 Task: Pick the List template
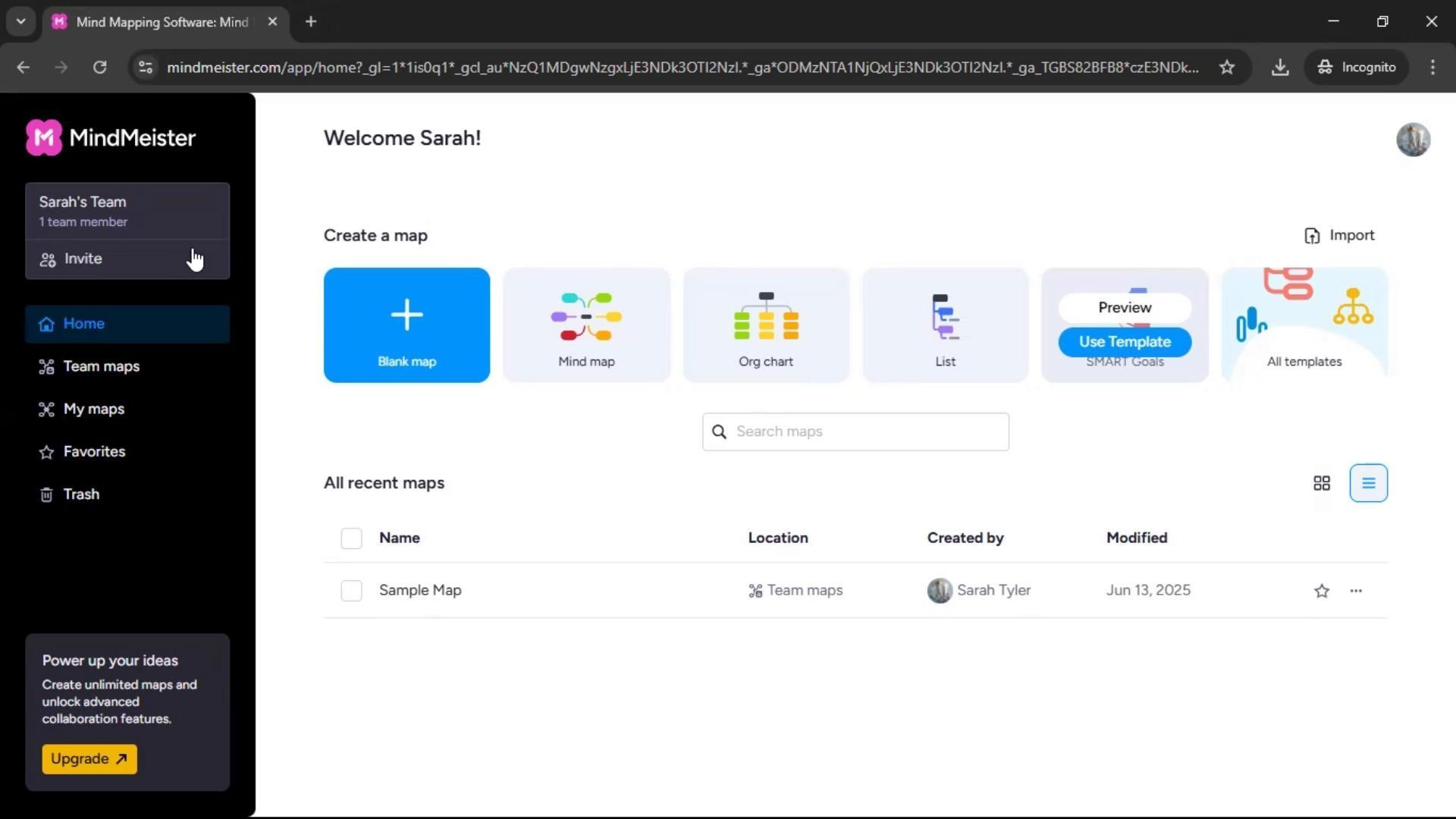pyautogui.click(x=945, y=325)
